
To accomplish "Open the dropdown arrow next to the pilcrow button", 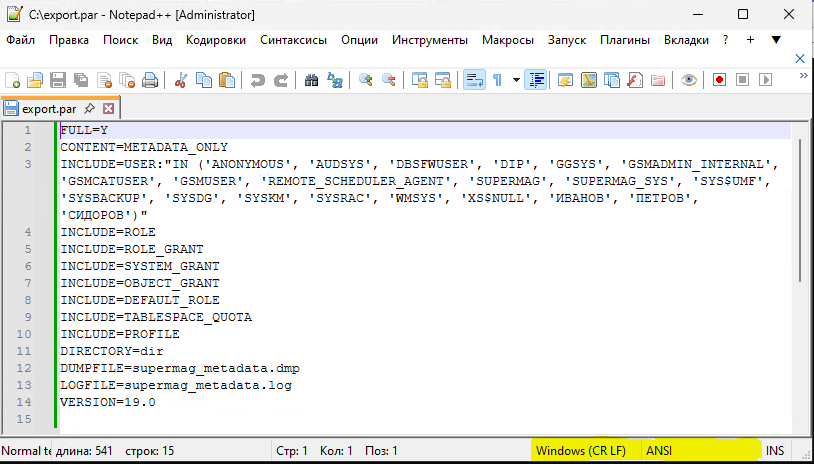I will click(515, 80).
